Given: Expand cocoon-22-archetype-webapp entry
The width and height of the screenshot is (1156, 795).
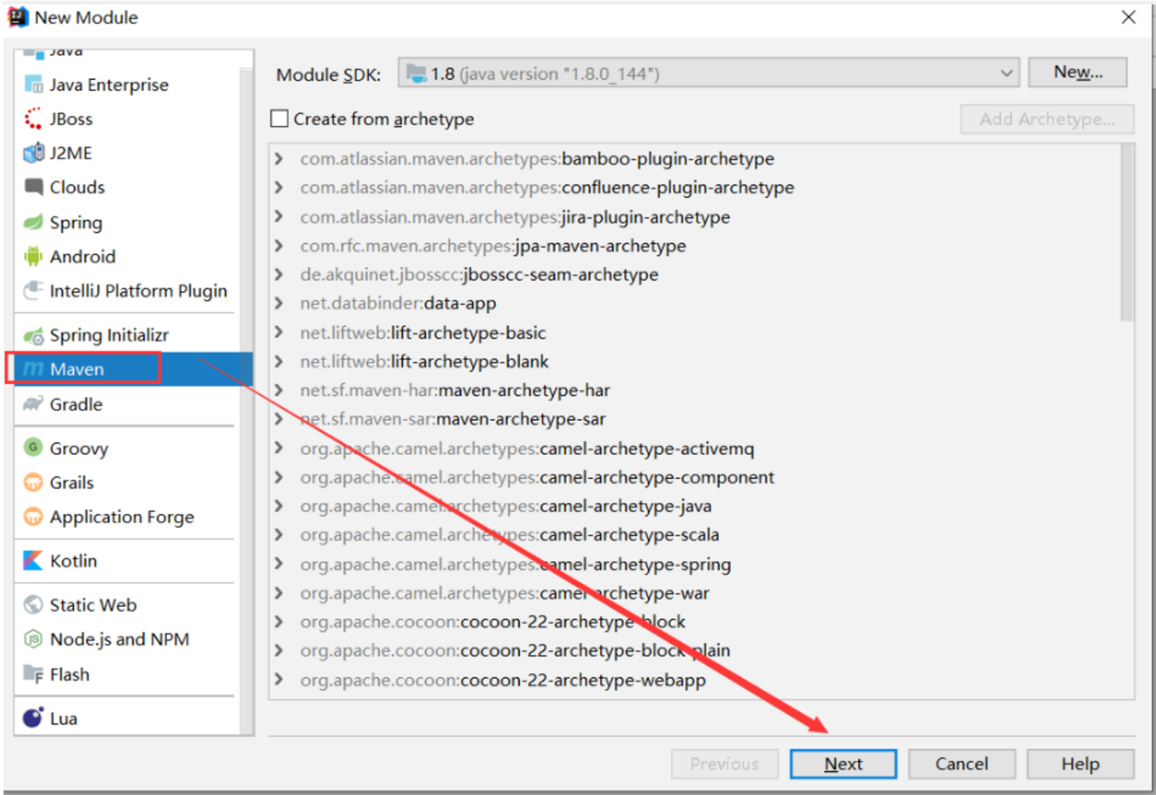Looking at the screenshot, I should (279, 679).
